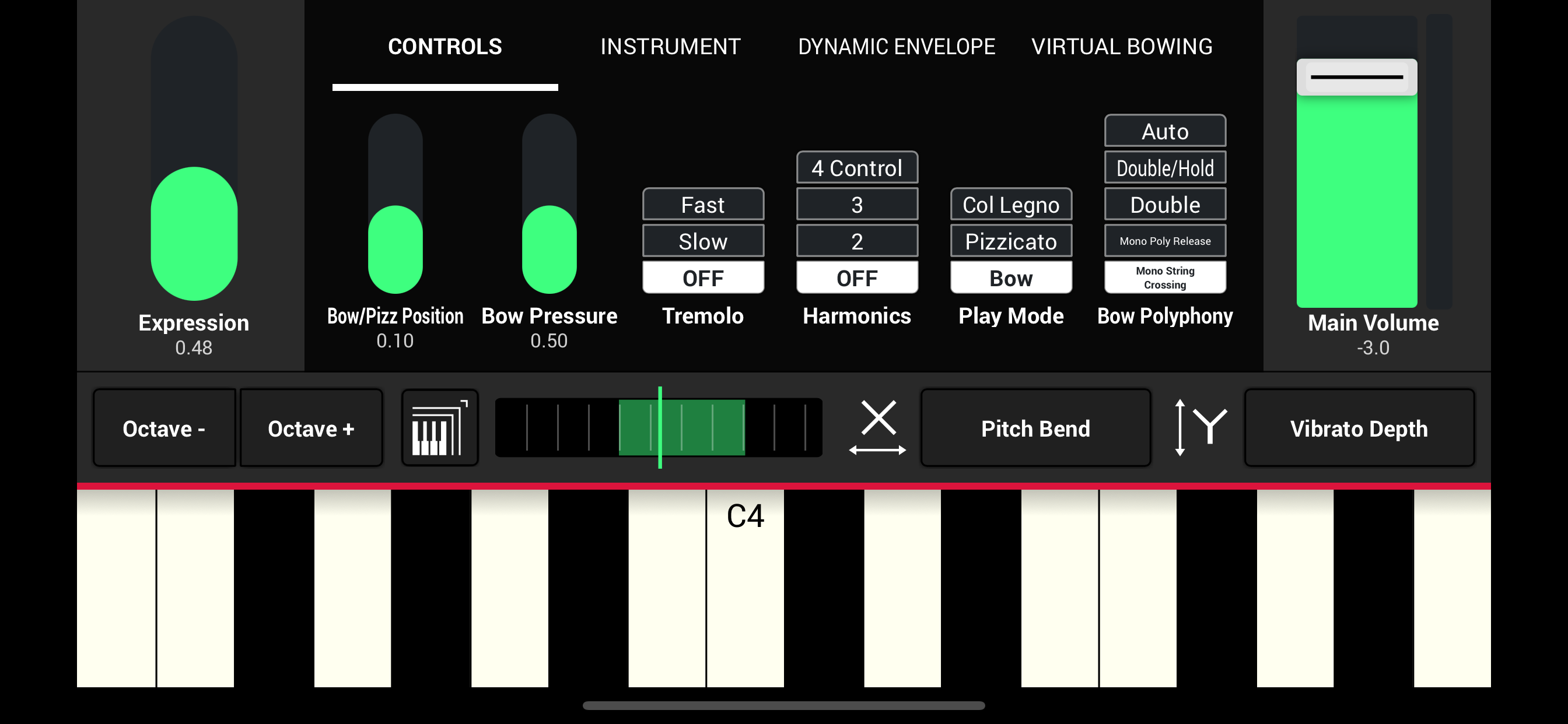Viewport: 1568px width, 724px height.
Task: Click the Bow/Pizz Position value 0.10
Action: pos(395,340)
